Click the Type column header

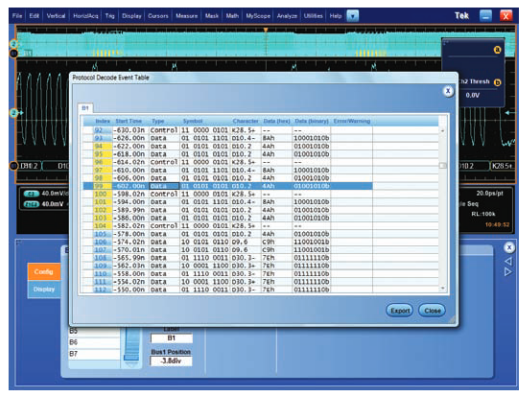pyautogui.click(x=158, y=121)
